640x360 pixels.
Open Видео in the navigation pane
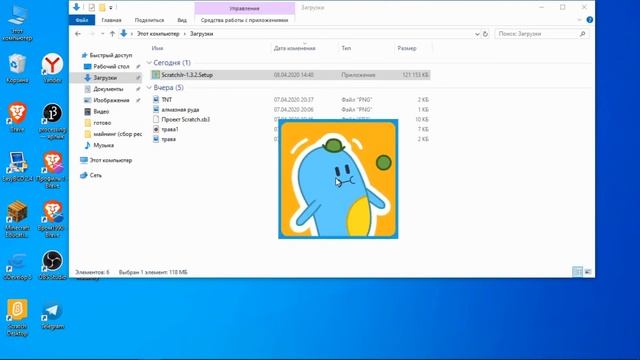tap(101, 111)
